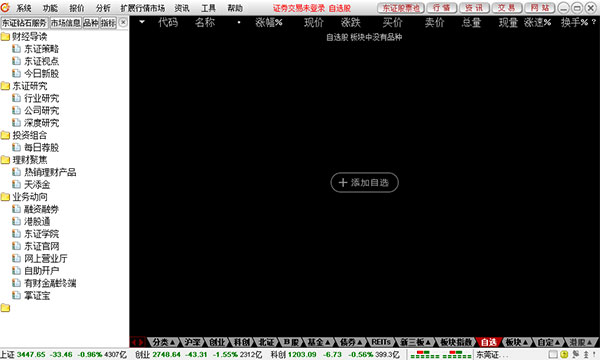600x360 pixels.
Task: Click the 添加自选 button
Action: point(364,182)
